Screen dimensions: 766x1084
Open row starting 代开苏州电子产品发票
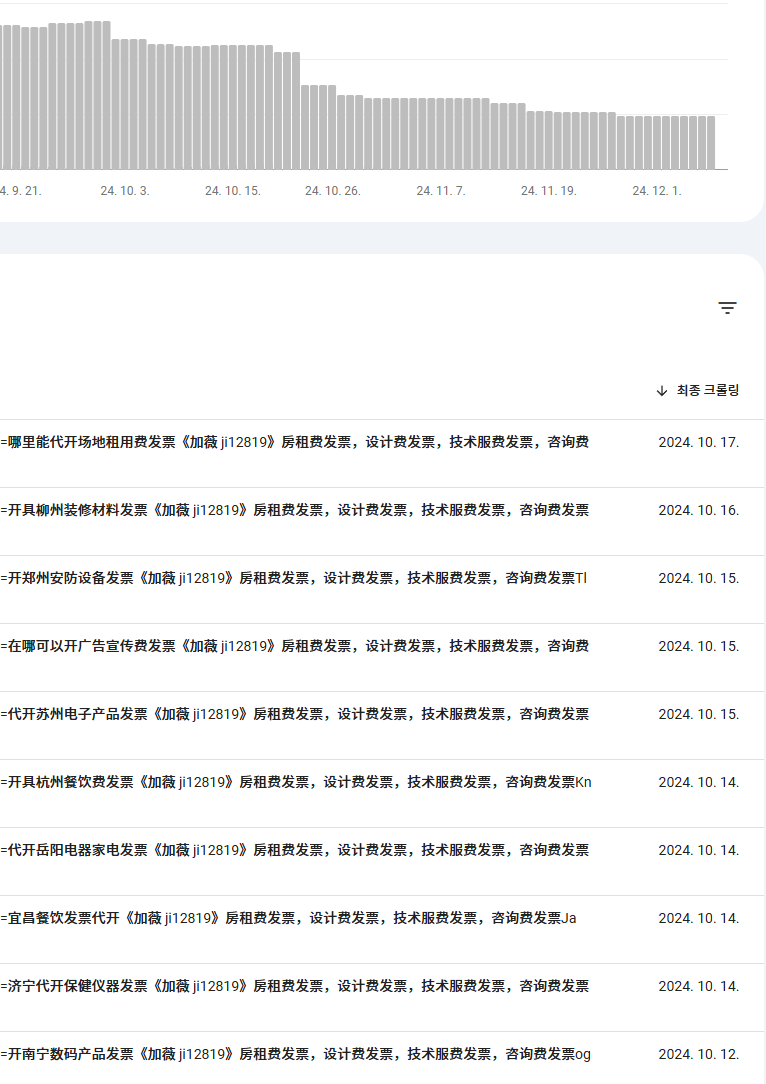[x=382, y=725]
